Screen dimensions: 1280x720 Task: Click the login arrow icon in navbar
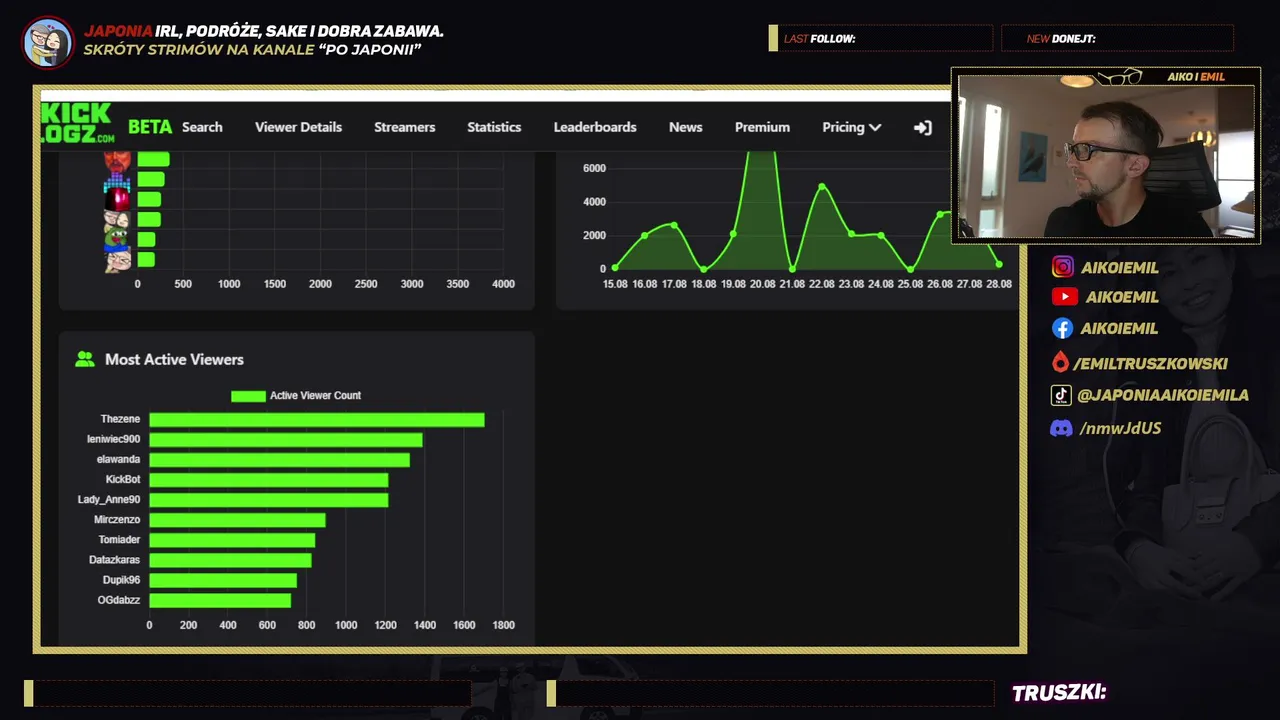pos(923,127)
